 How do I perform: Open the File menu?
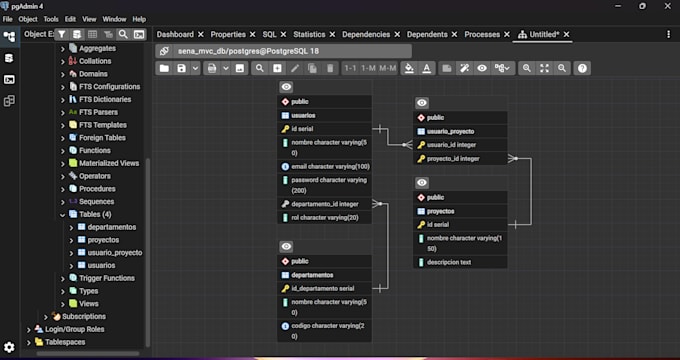[x=7, y=19]
